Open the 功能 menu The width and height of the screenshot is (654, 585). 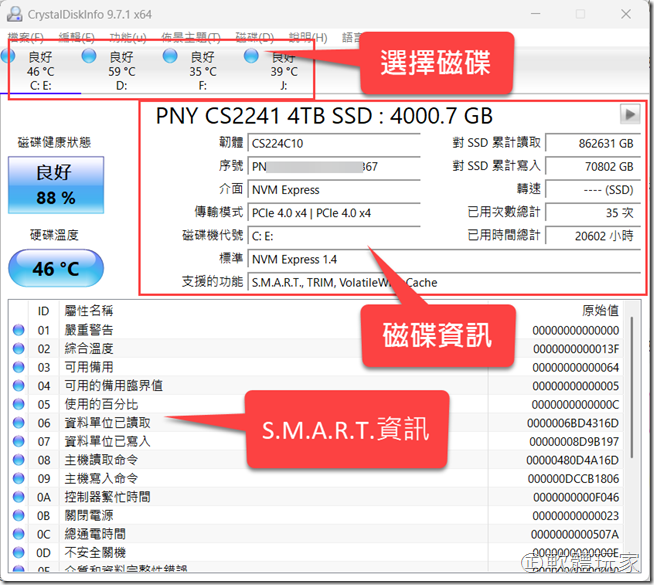(x=128, y=38)
